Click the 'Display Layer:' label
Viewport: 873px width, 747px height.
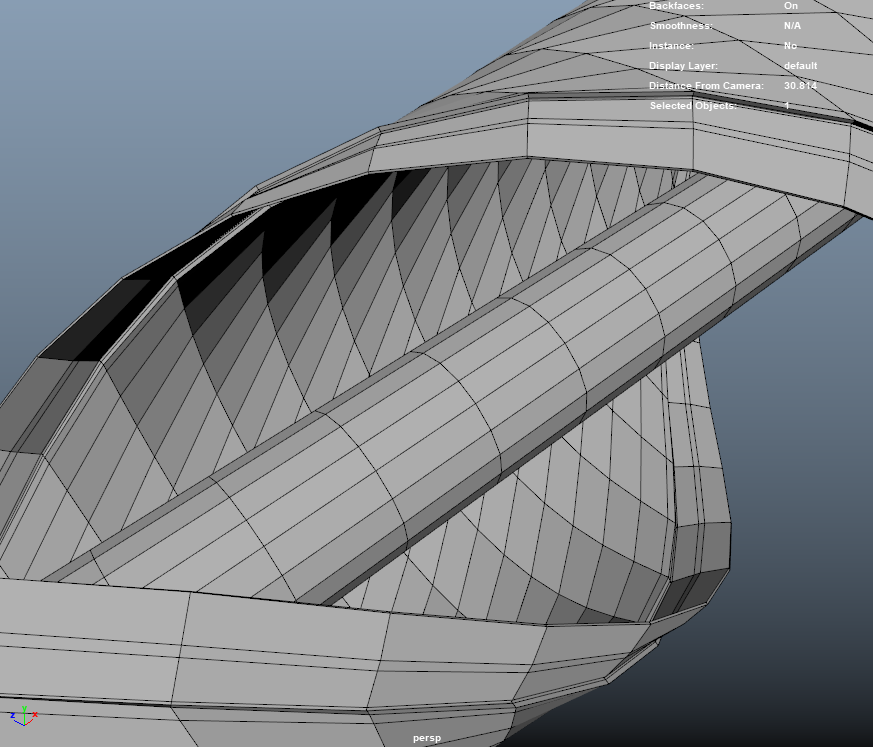click(x=683, y=66)
